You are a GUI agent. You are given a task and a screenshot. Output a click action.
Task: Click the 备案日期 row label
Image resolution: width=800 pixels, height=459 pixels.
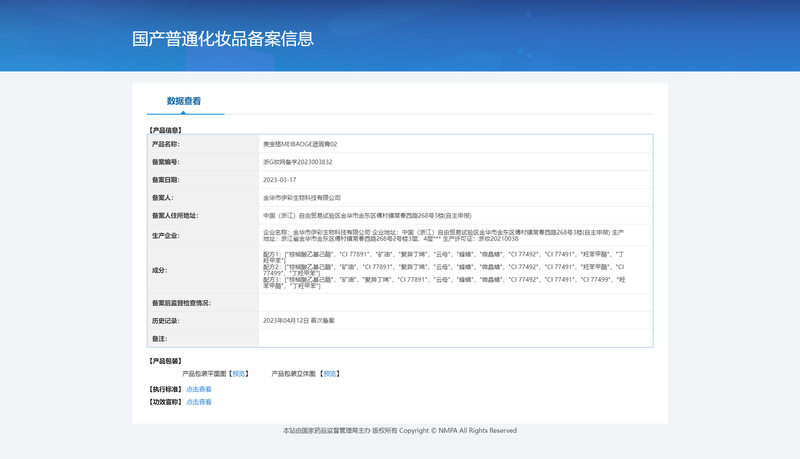click(165, 180)
